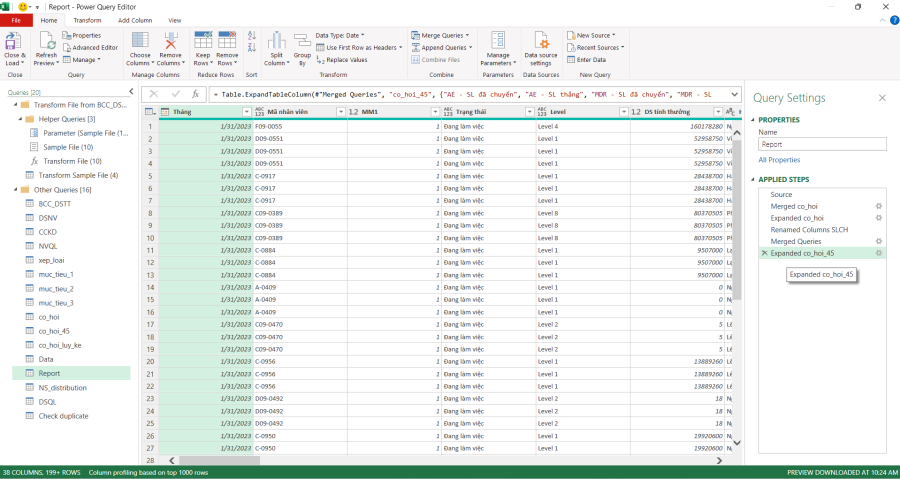The height and width of the screenshot is (479, 900).
Task: Open the Recent Sources dropdown
Action: tap(596, 48)
